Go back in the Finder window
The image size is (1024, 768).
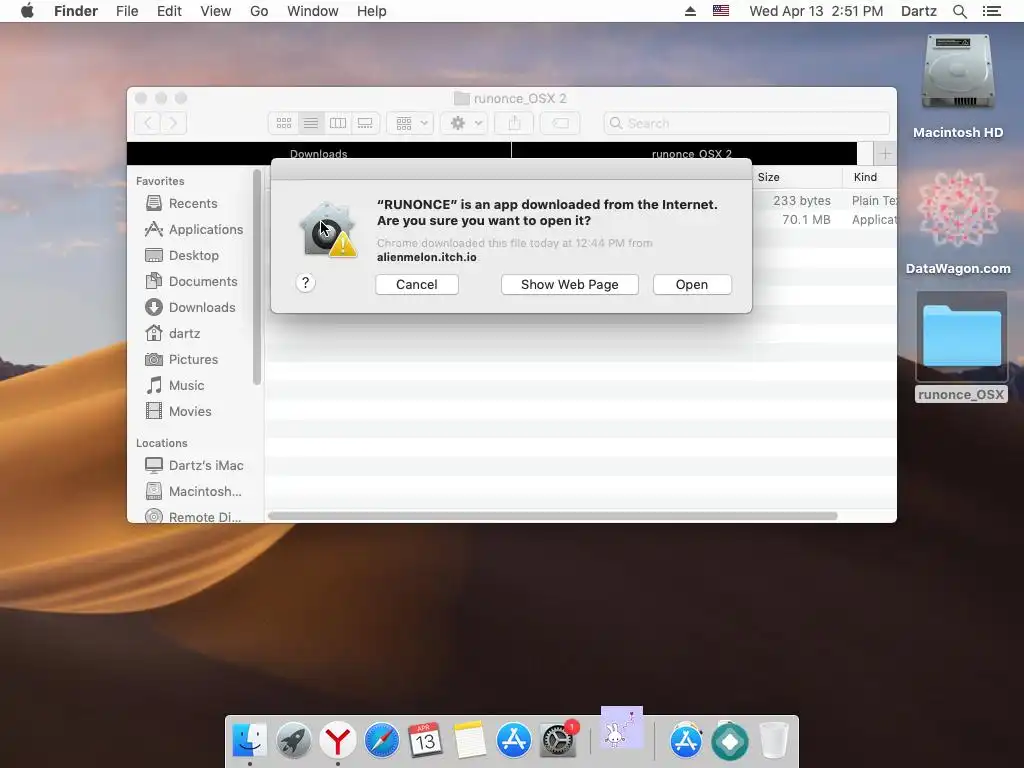(x=148, y=123)
